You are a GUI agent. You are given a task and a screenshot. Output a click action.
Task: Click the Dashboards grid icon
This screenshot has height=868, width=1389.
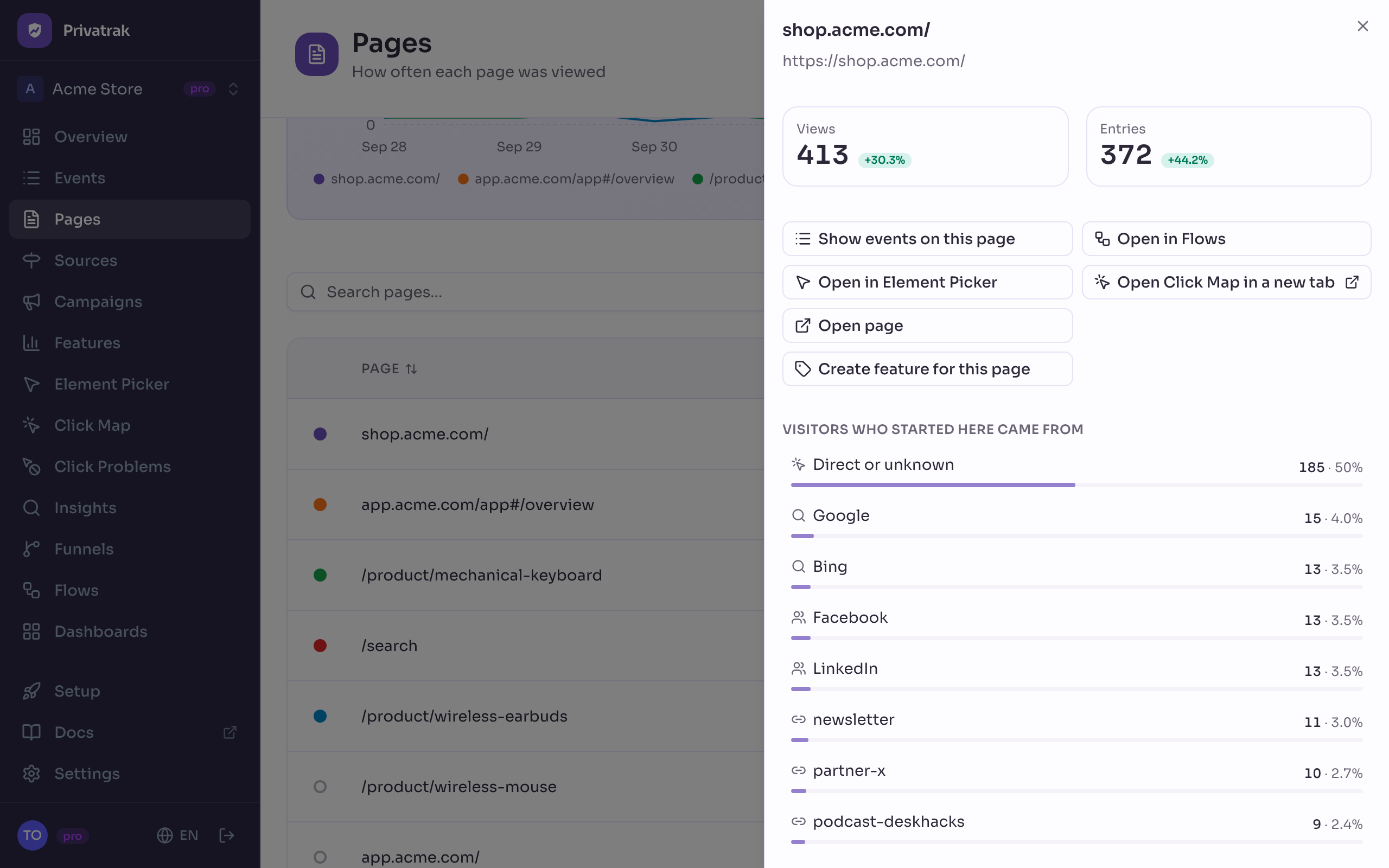pyautogui.click(x=31, y=631)
